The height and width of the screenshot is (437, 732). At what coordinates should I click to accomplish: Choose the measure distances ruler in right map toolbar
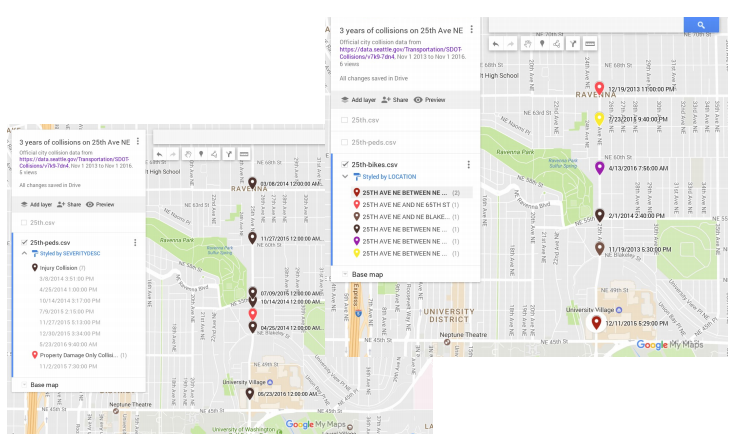click(590, 44)
